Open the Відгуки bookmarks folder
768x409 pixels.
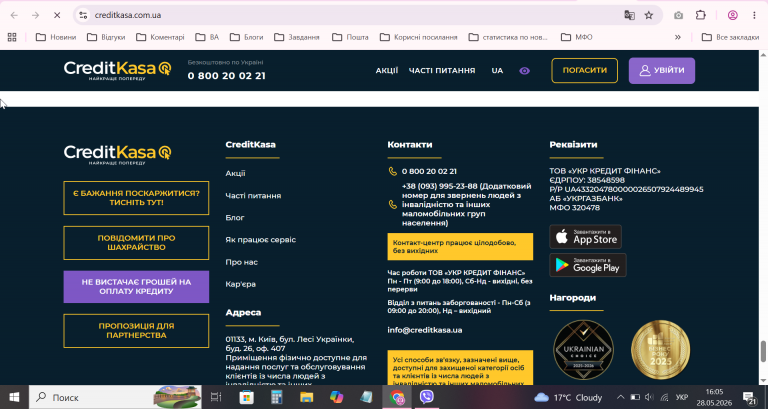106,37
